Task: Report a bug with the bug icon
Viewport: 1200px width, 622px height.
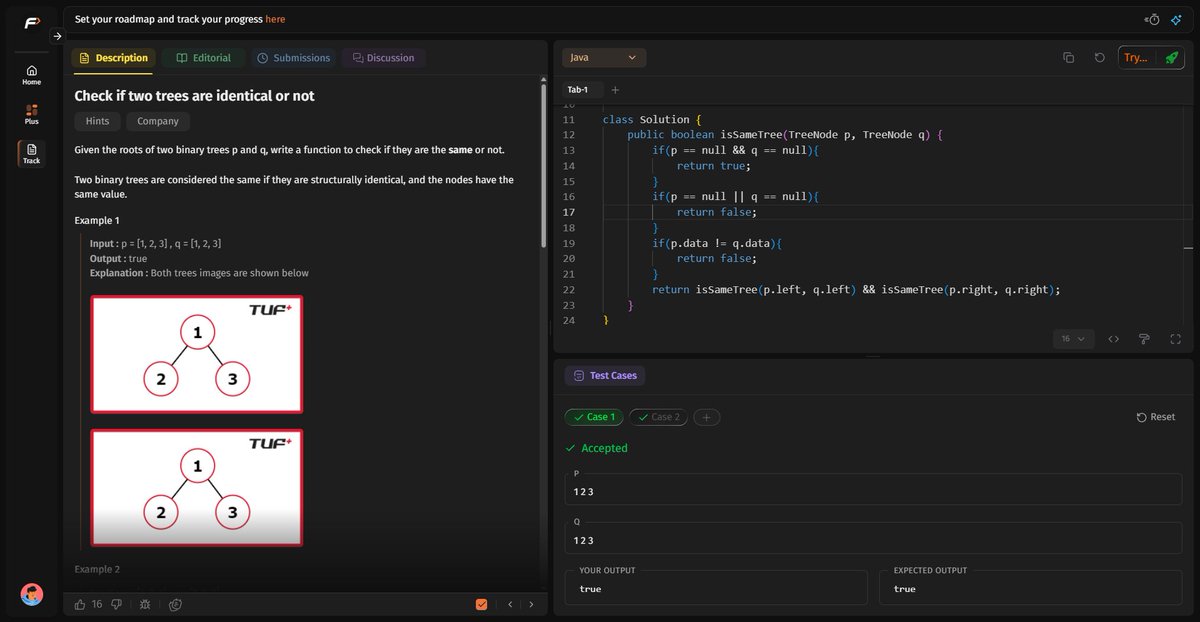Action: pos(146,604)
